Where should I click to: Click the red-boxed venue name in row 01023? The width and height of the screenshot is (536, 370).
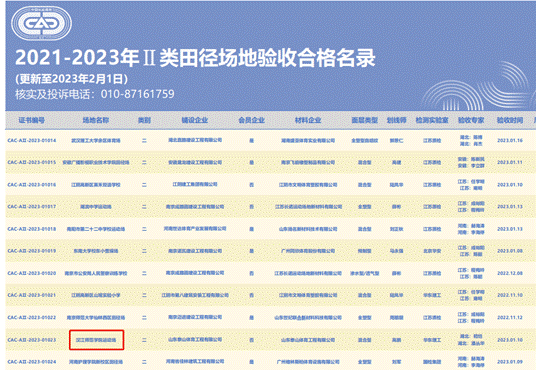point(96,340)
